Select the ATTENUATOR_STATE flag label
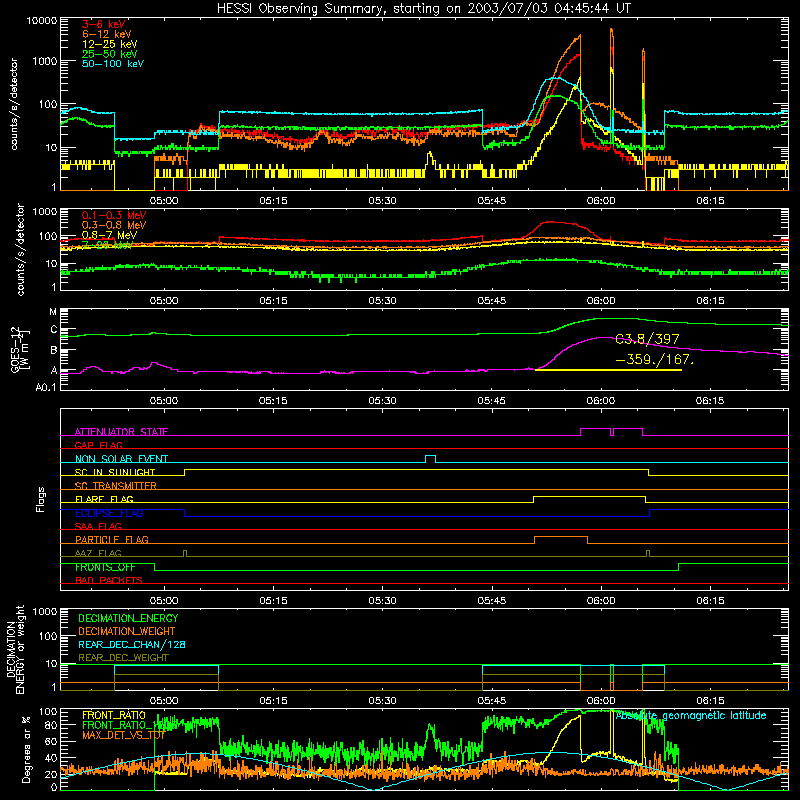 tap(121, 432)
